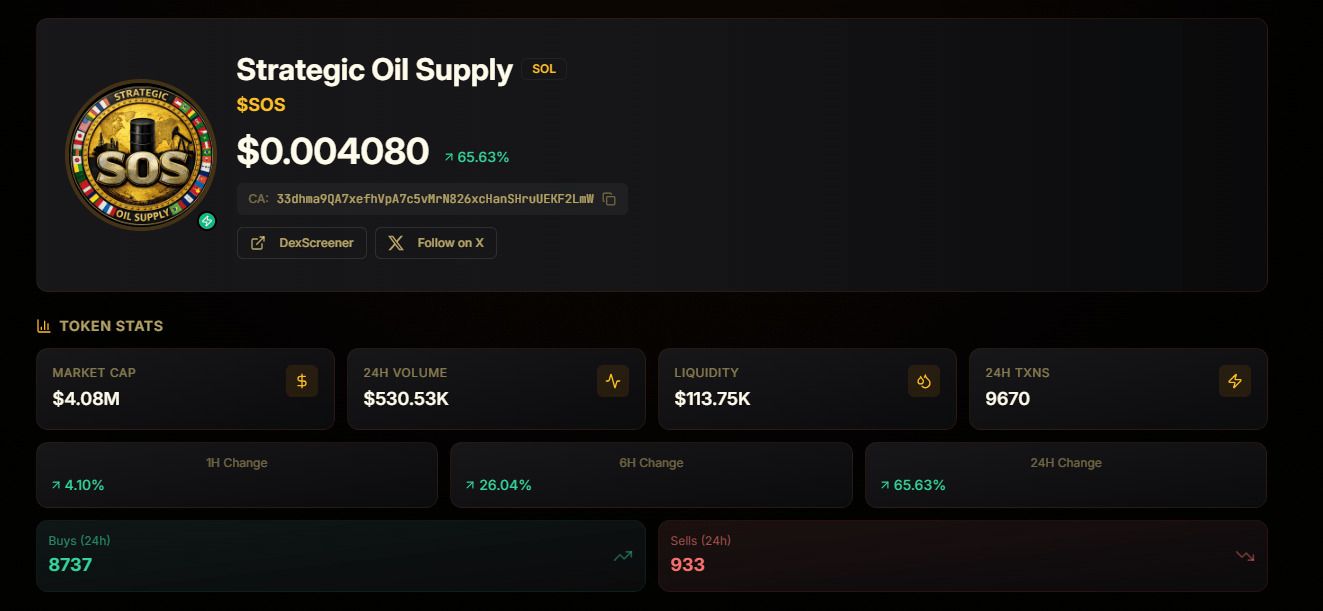
Task: Copy the contract address icon
Action: pos(609,199)
